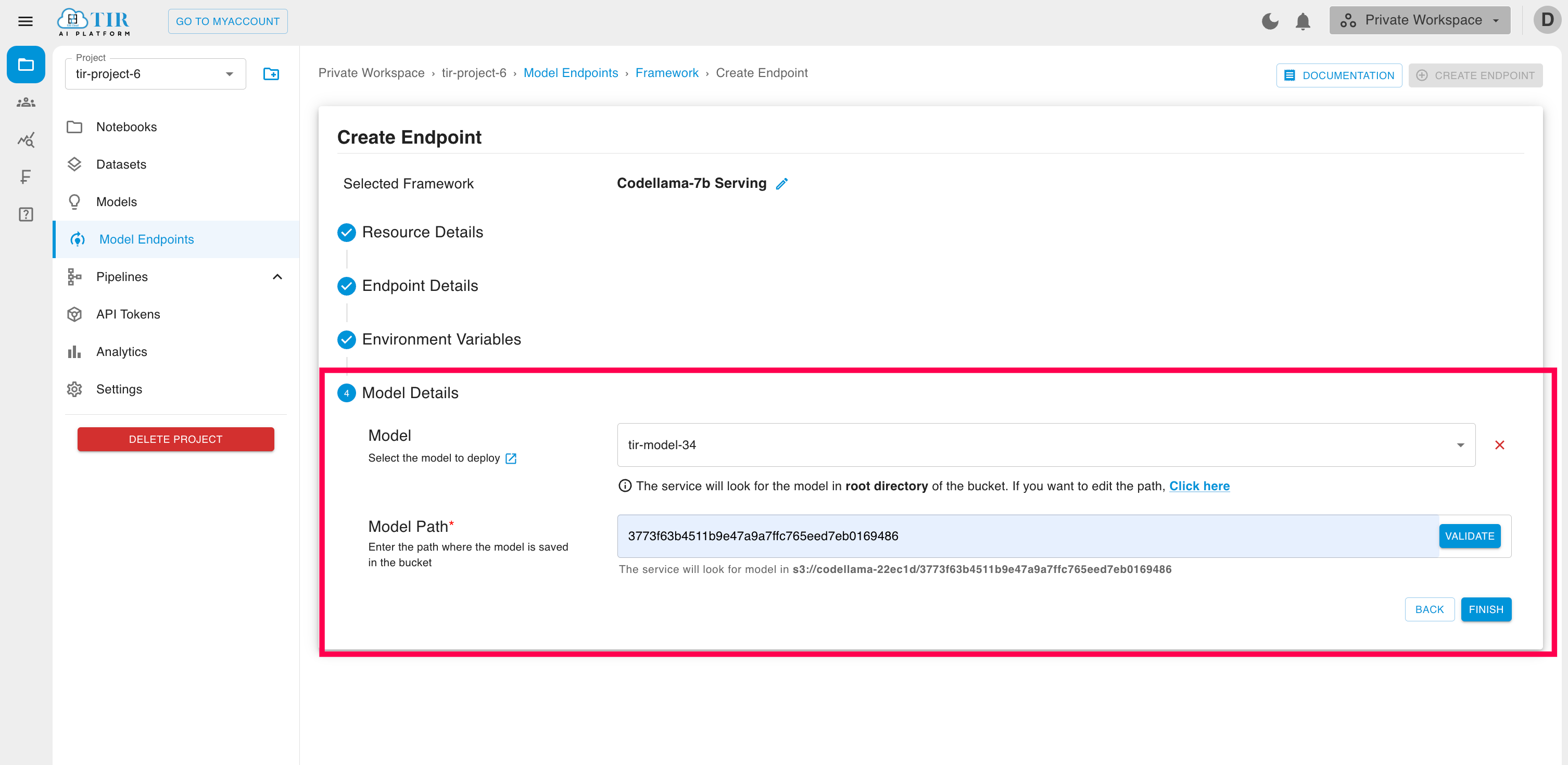Click the Codellama-7b Serving framework name

click(691, 183)
